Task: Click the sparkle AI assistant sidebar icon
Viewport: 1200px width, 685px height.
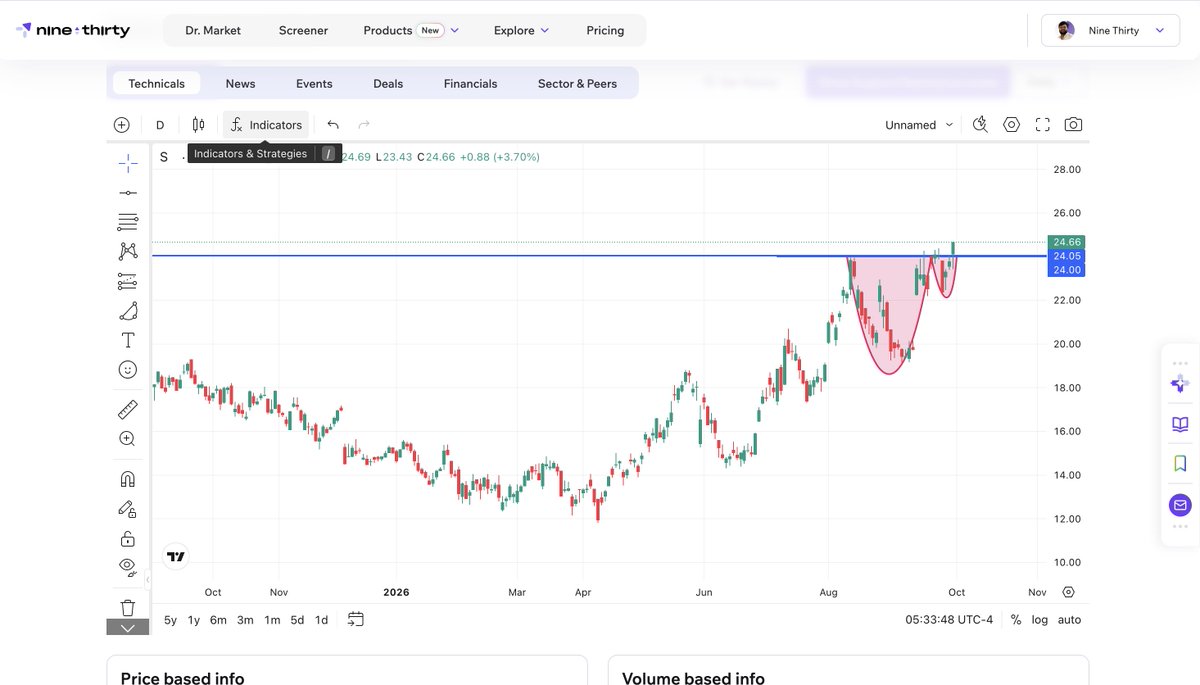Action: pyautogui.click(x=1180, y=384)
